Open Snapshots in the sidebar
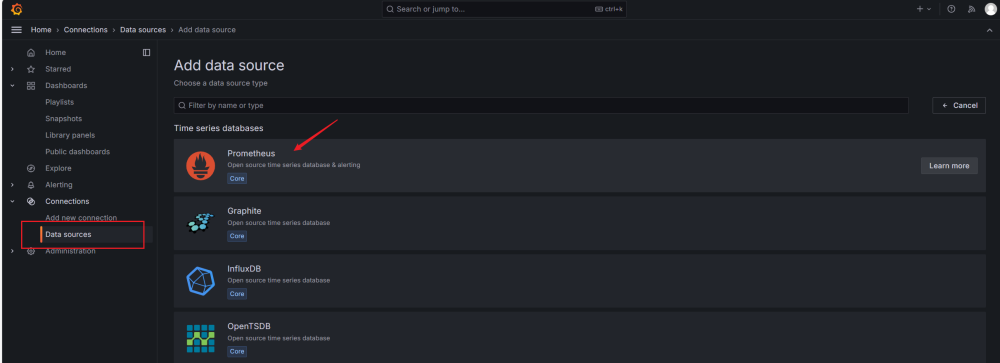The image size is (1000, 363). pos(63,119)
